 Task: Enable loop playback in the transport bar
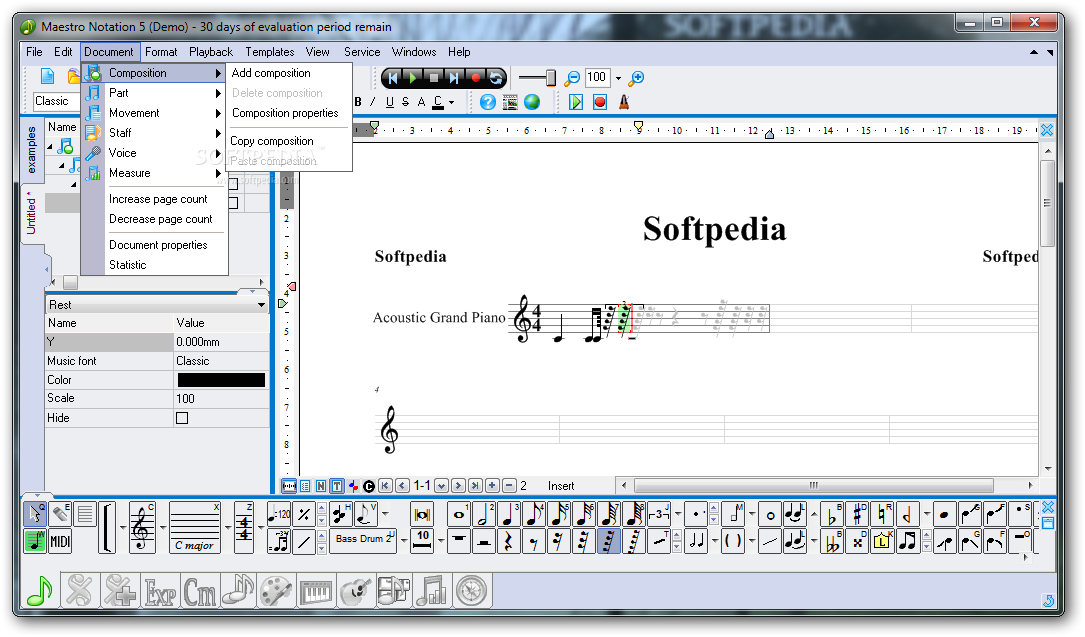point(495,78)
